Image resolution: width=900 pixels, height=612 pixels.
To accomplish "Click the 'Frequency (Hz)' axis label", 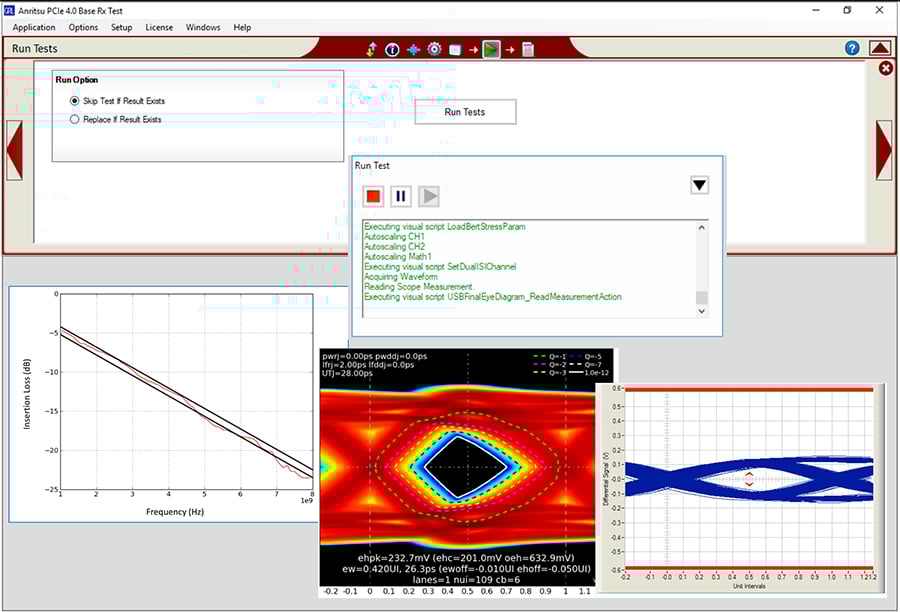I will click(x=175, y=512).
